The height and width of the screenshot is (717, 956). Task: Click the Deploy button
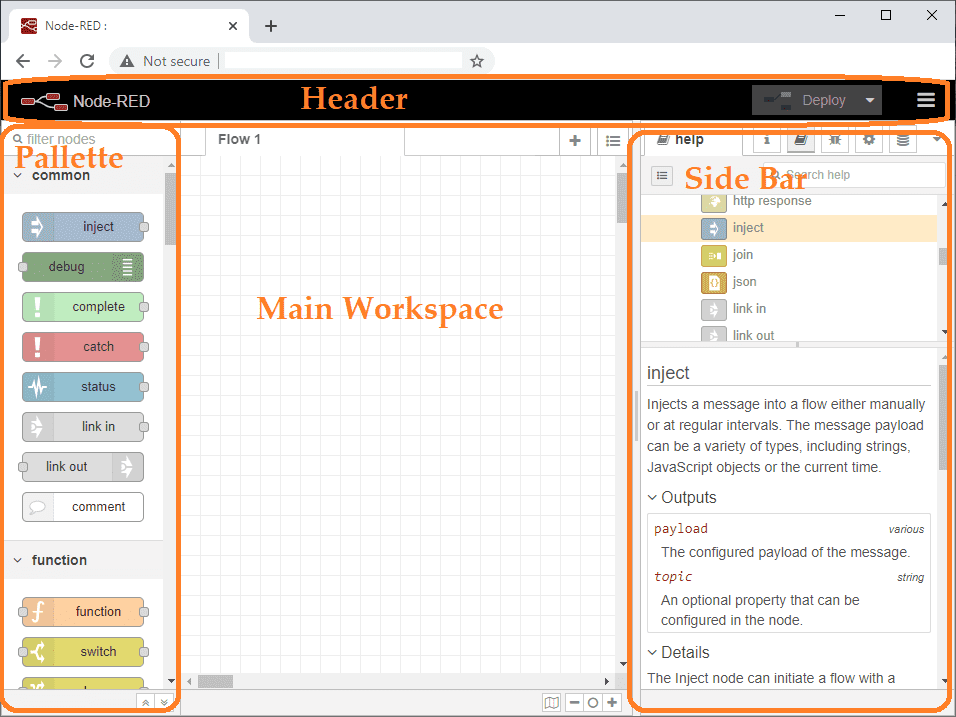coord(806,100)
